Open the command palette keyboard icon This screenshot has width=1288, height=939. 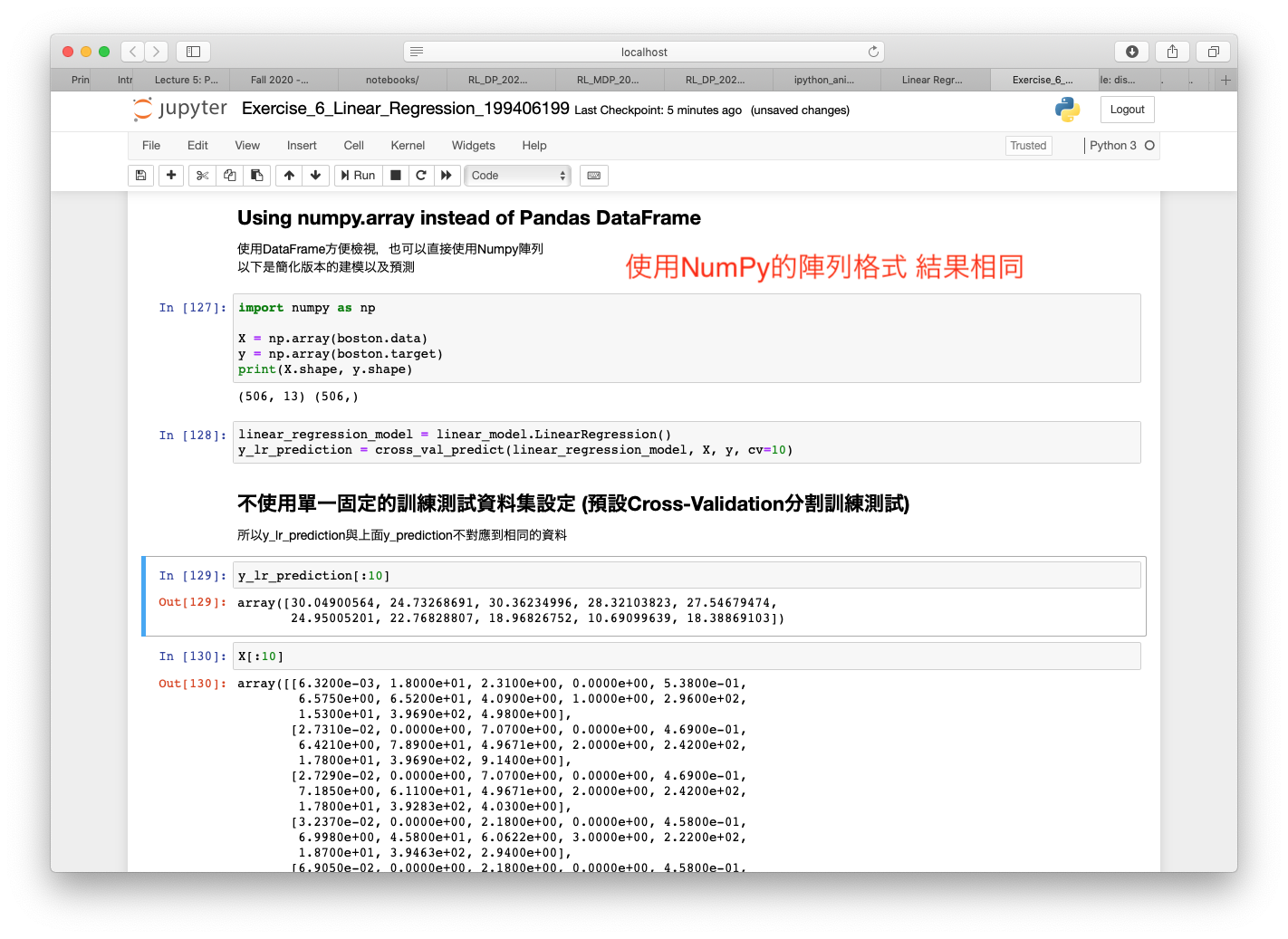[594, 176]
